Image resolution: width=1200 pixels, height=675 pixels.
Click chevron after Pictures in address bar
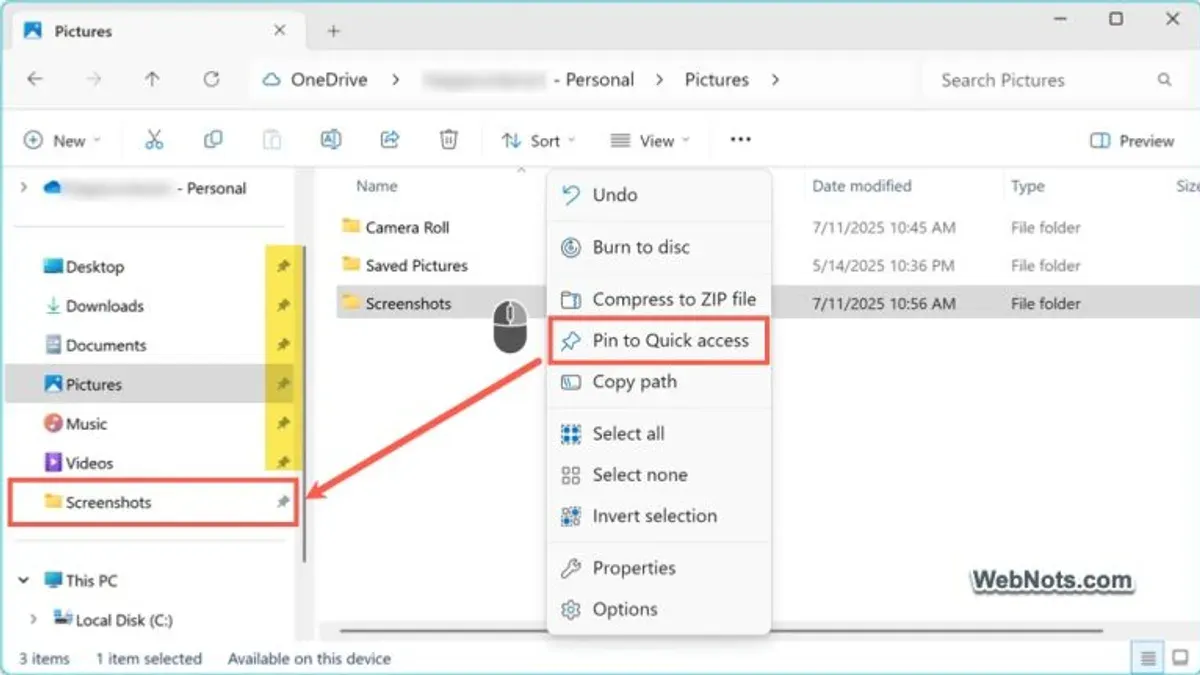pyautogui.click(x=776, y=80)
